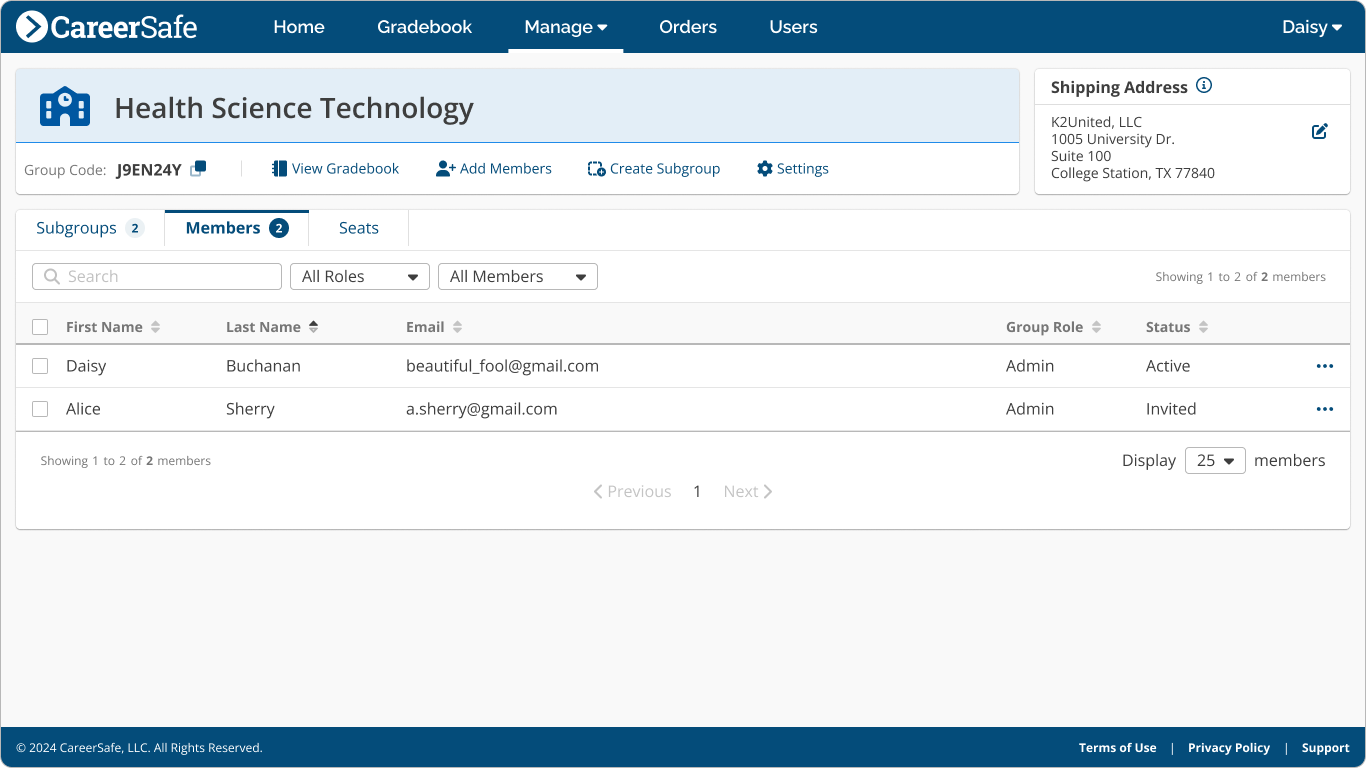Copy the group code J9EN24Y

[x=197, y=170]
